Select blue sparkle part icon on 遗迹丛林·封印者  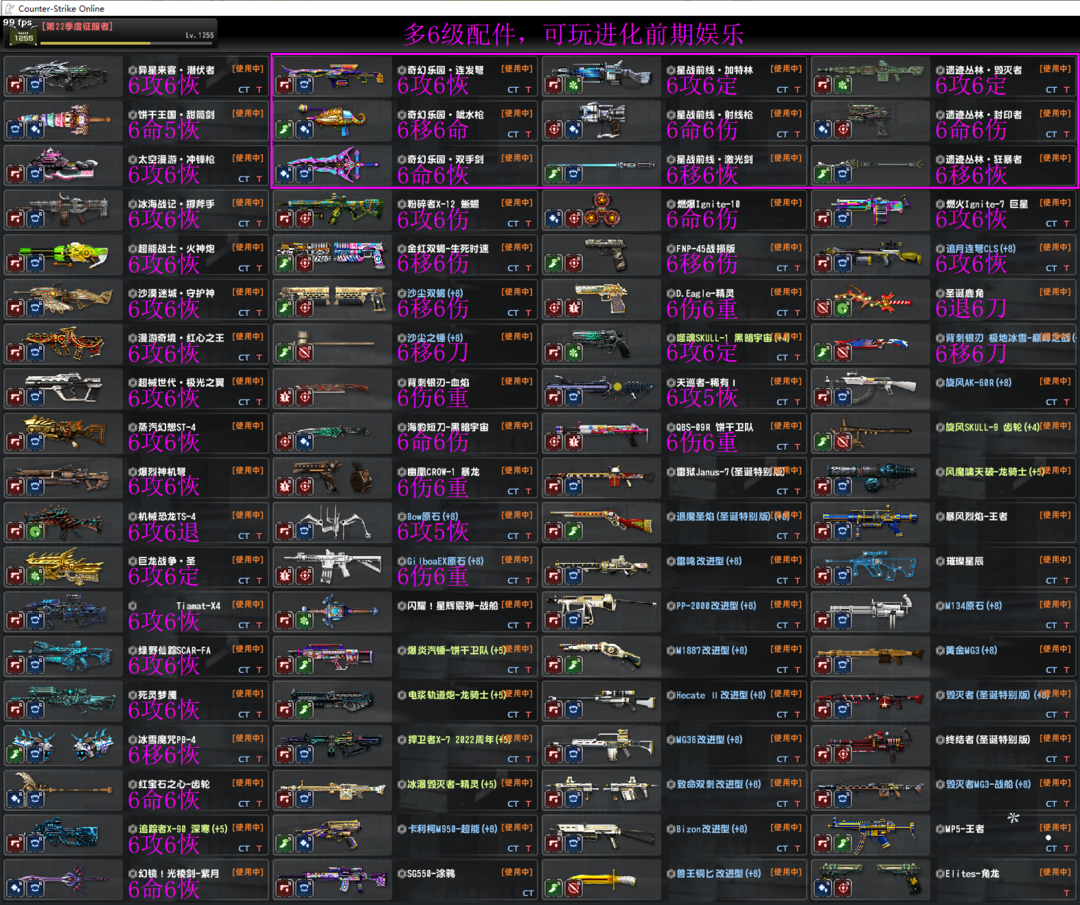823,130
